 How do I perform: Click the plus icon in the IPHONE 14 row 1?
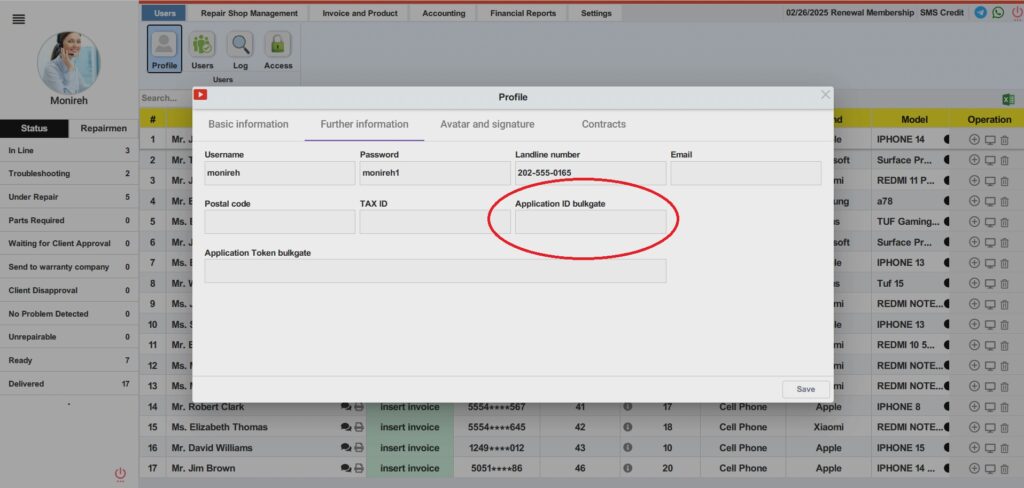[974, 139]
